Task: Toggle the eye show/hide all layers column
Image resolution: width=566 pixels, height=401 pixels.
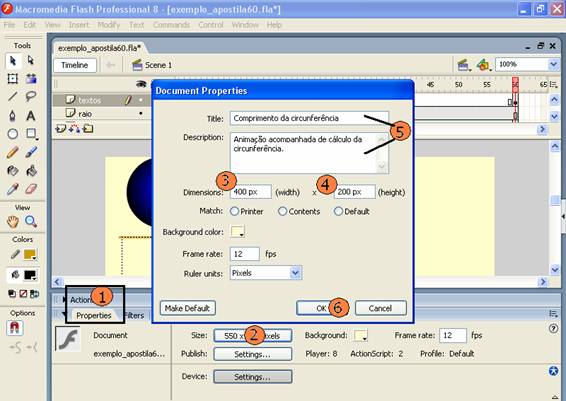Action: coord(141,84)
